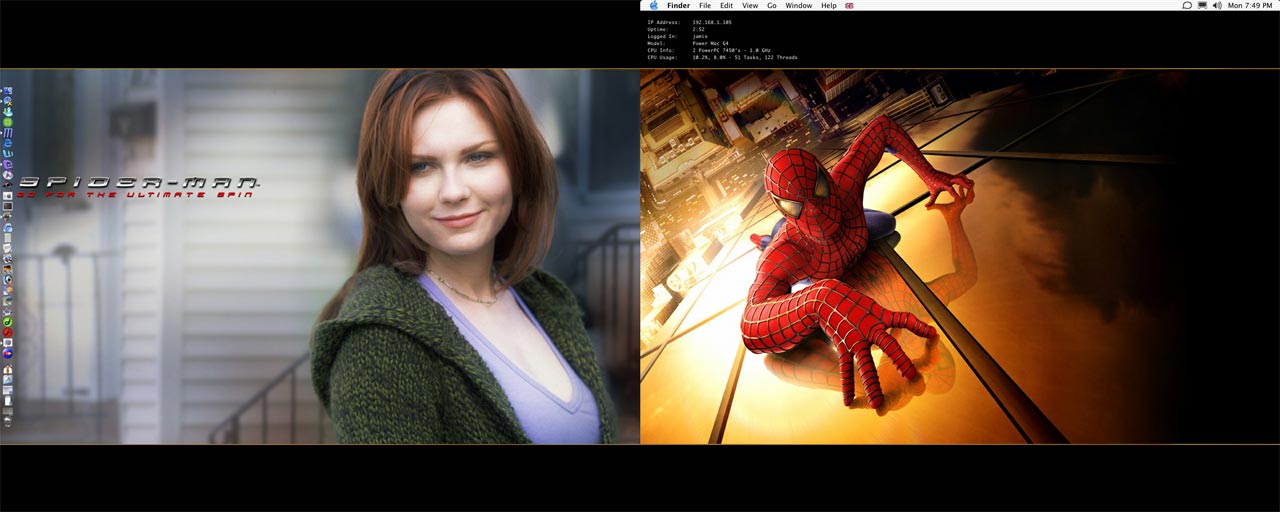Open the Home folder house Dock icon
This screenshot has width=1280, height=512.
(8, 370)
